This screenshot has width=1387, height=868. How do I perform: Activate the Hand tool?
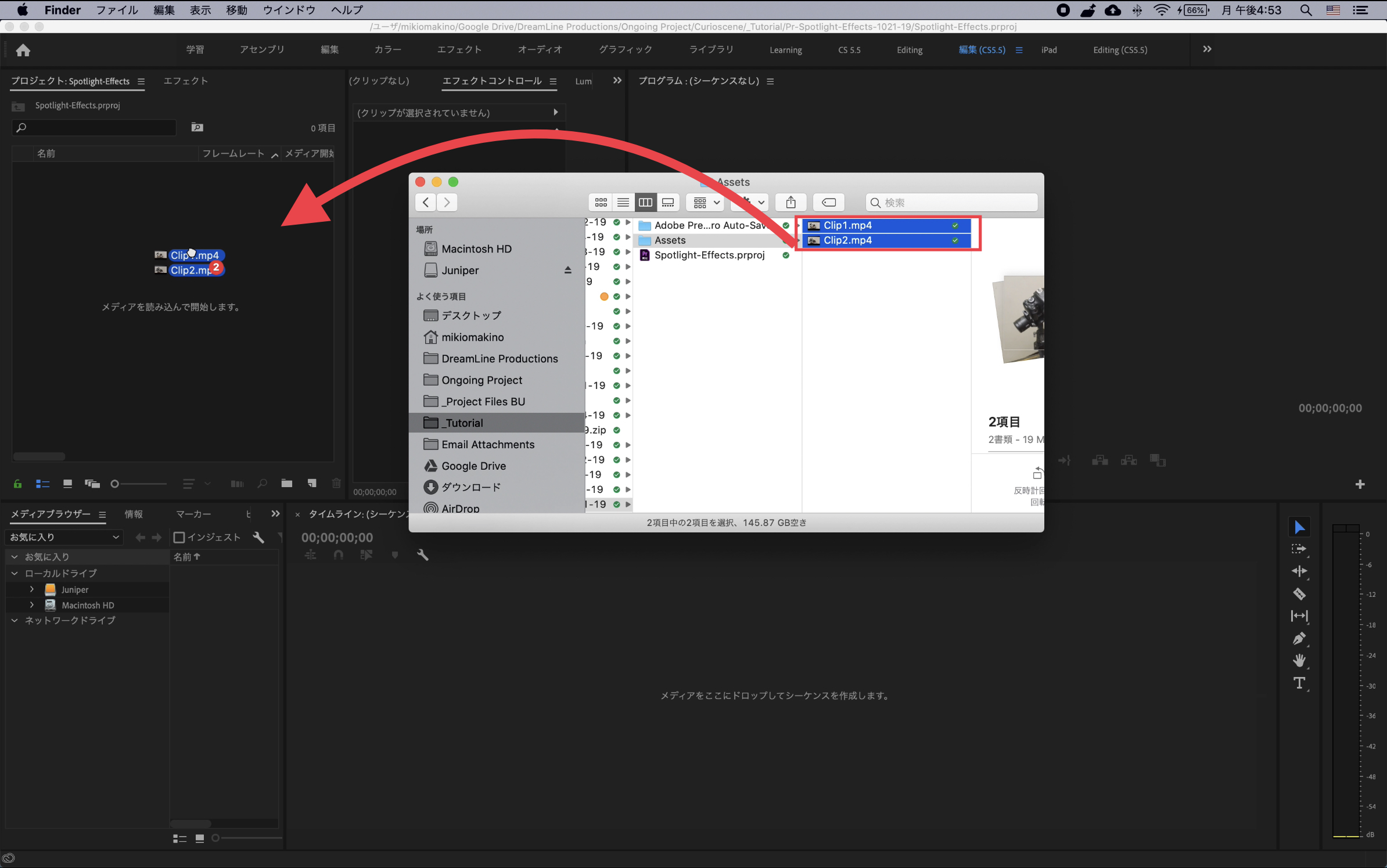(x=1300, y=659)
